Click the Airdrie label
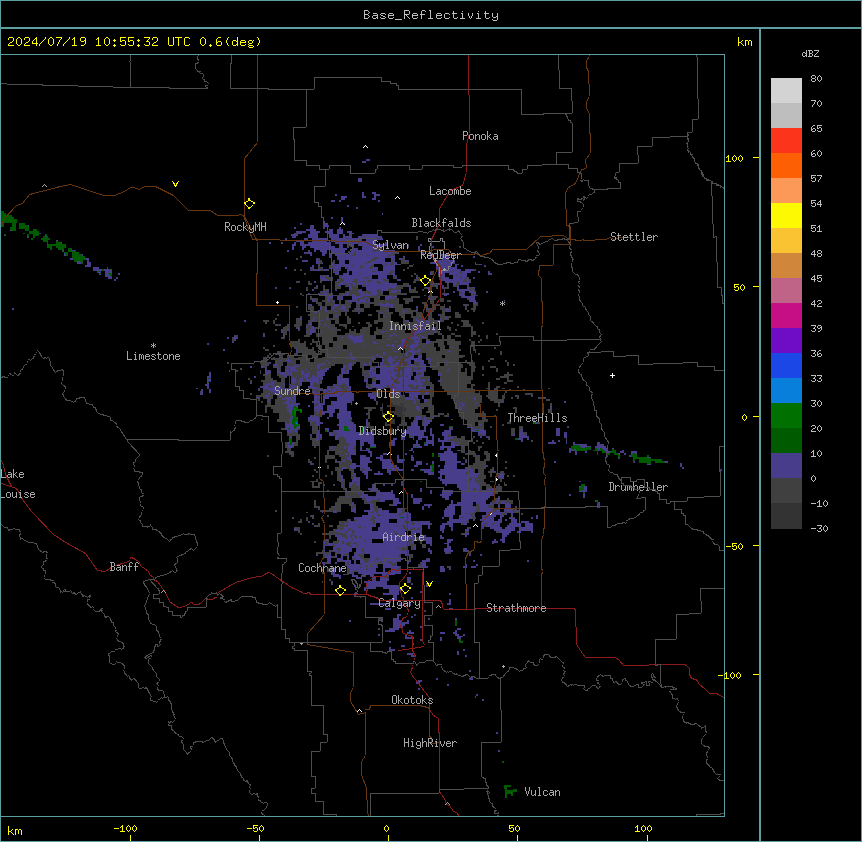Image resolution: width=862 pixels, height=842 pixels. coord(404,537)
